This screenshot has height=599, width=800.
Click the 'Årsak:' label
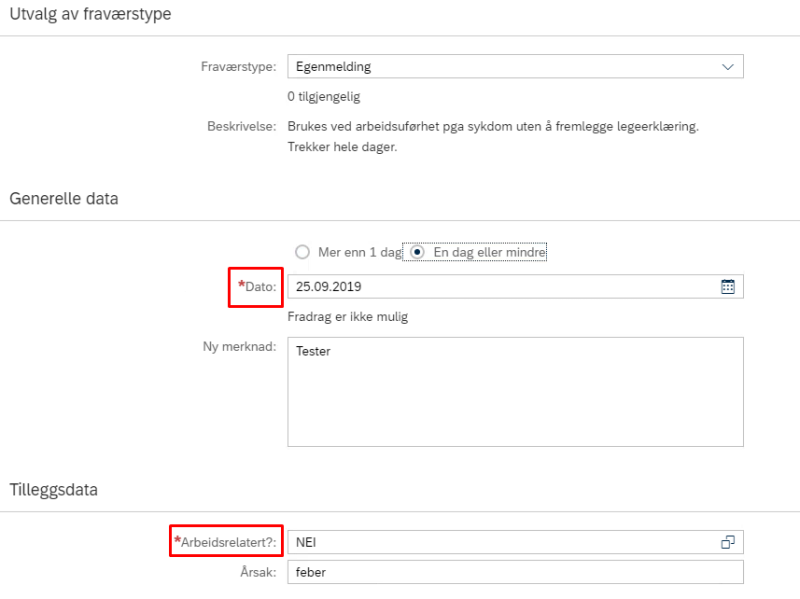tap(258, 572)
